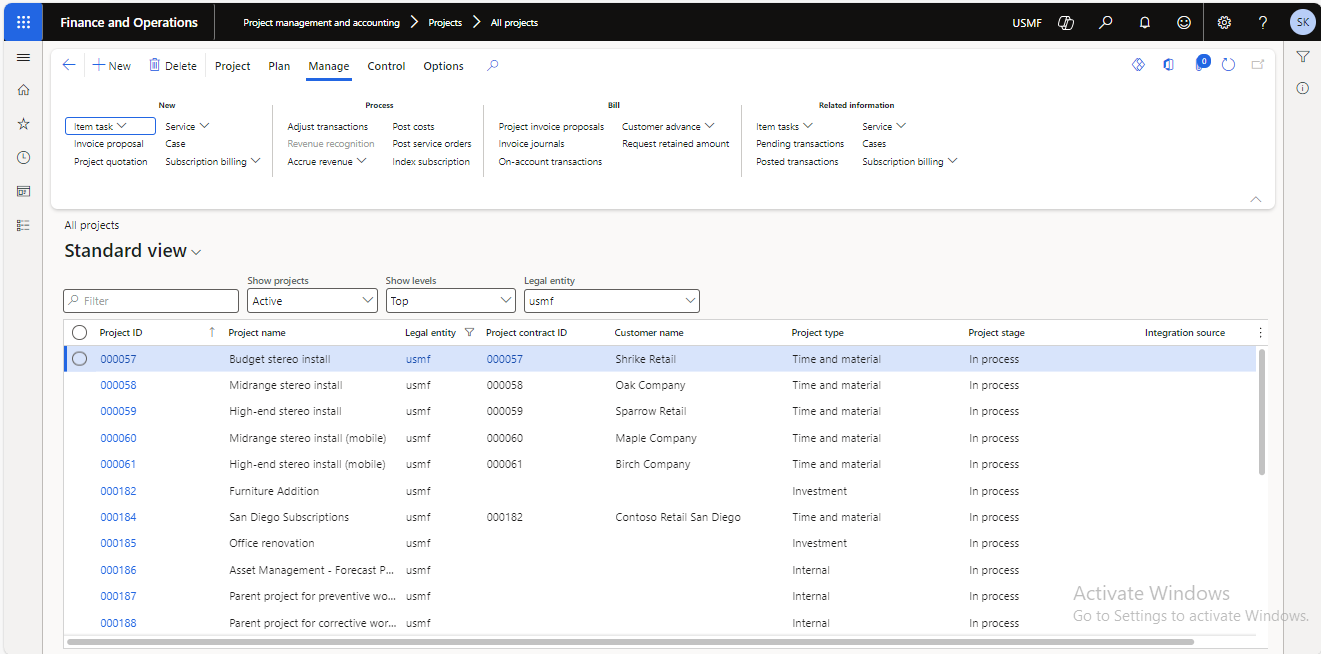This screenshot has width=1321, height=654.
Task: Click the back arrow in action pane
Action: [x=69, y=65]
